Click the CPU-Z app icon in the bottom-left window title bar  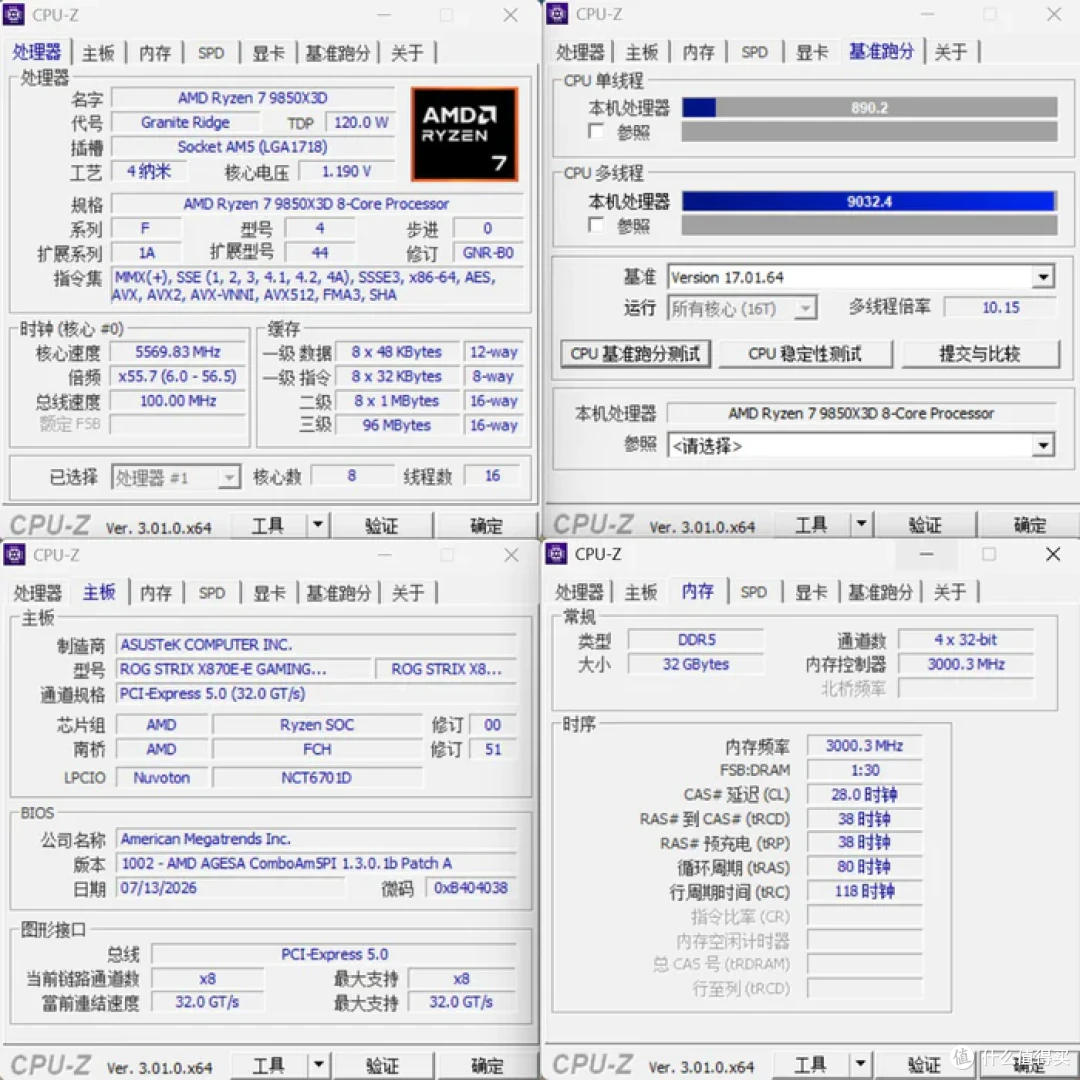[14, 554]
